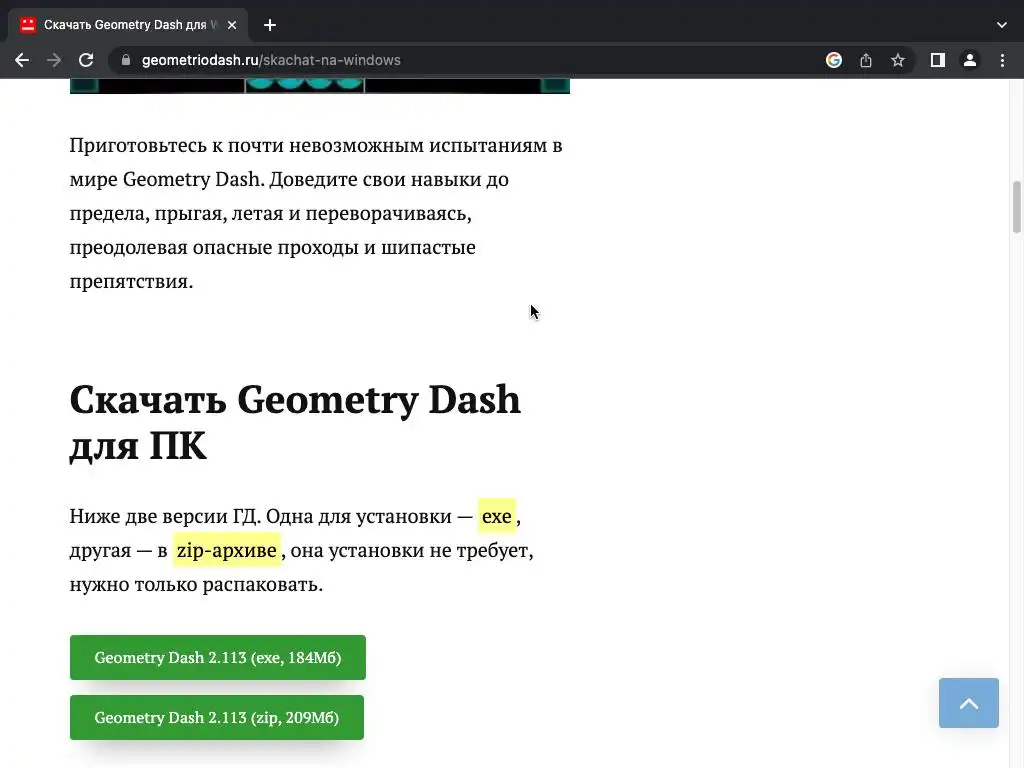The width and height of the screenshot is (1024, 768).
Task: Close the Geometry Dash tab
Action: tap(232, 25)
